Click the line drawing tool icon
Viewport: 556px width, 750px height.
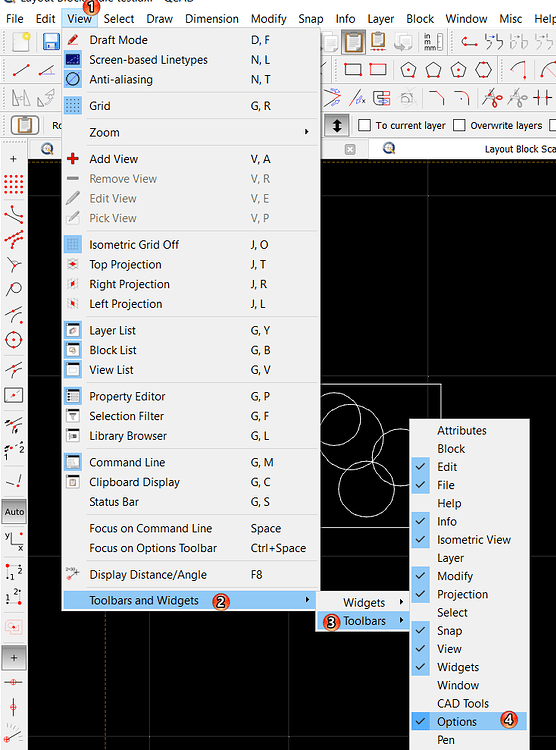pos(21,70)
